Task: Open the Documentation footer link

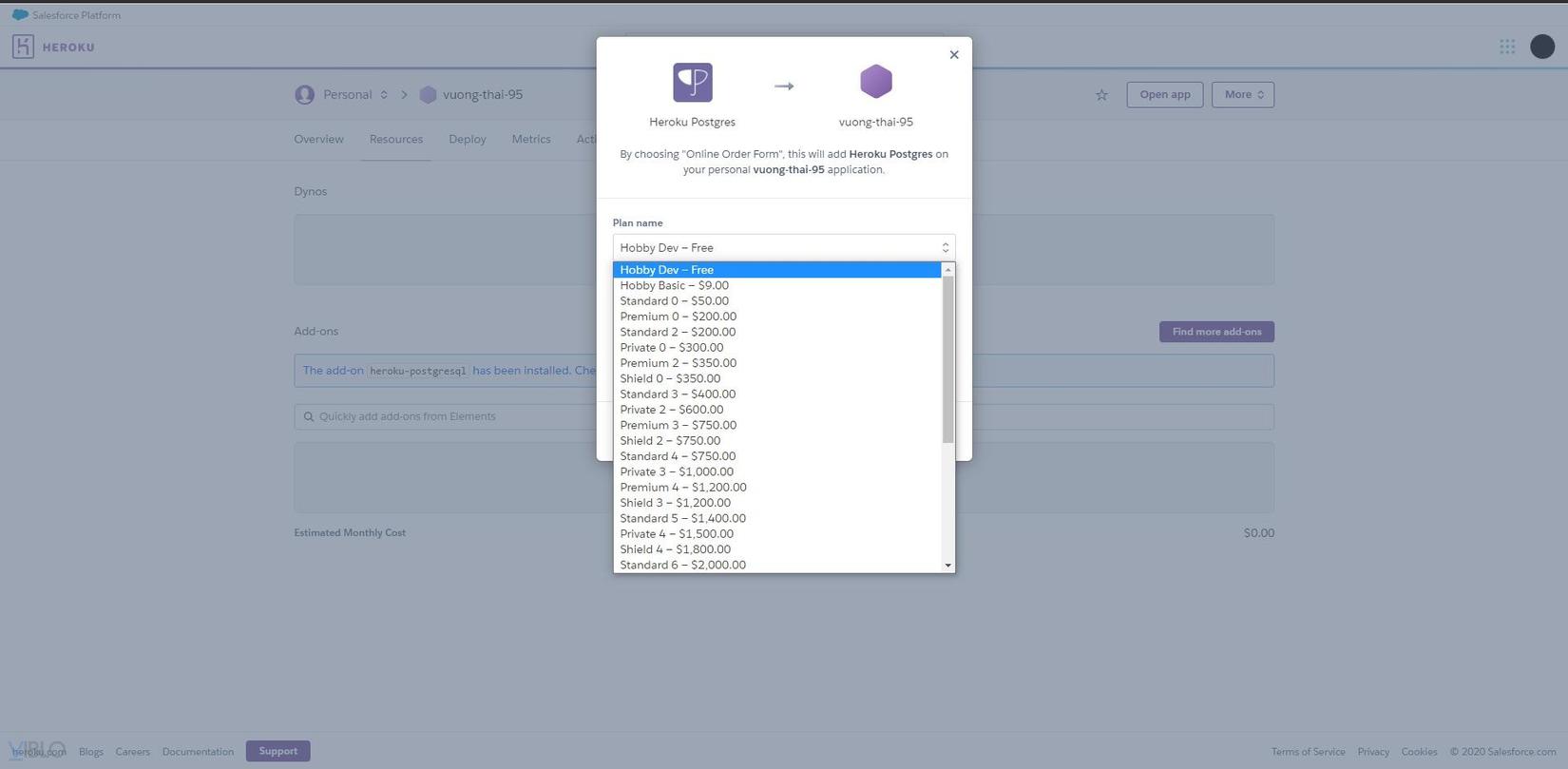Action: click(x=198, y=752)
